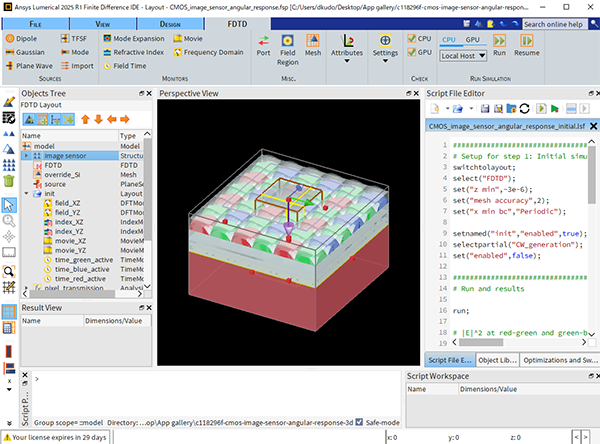Add a Mode Expansion monitor
Screen dimensions: 600x444
coord(134,39)
